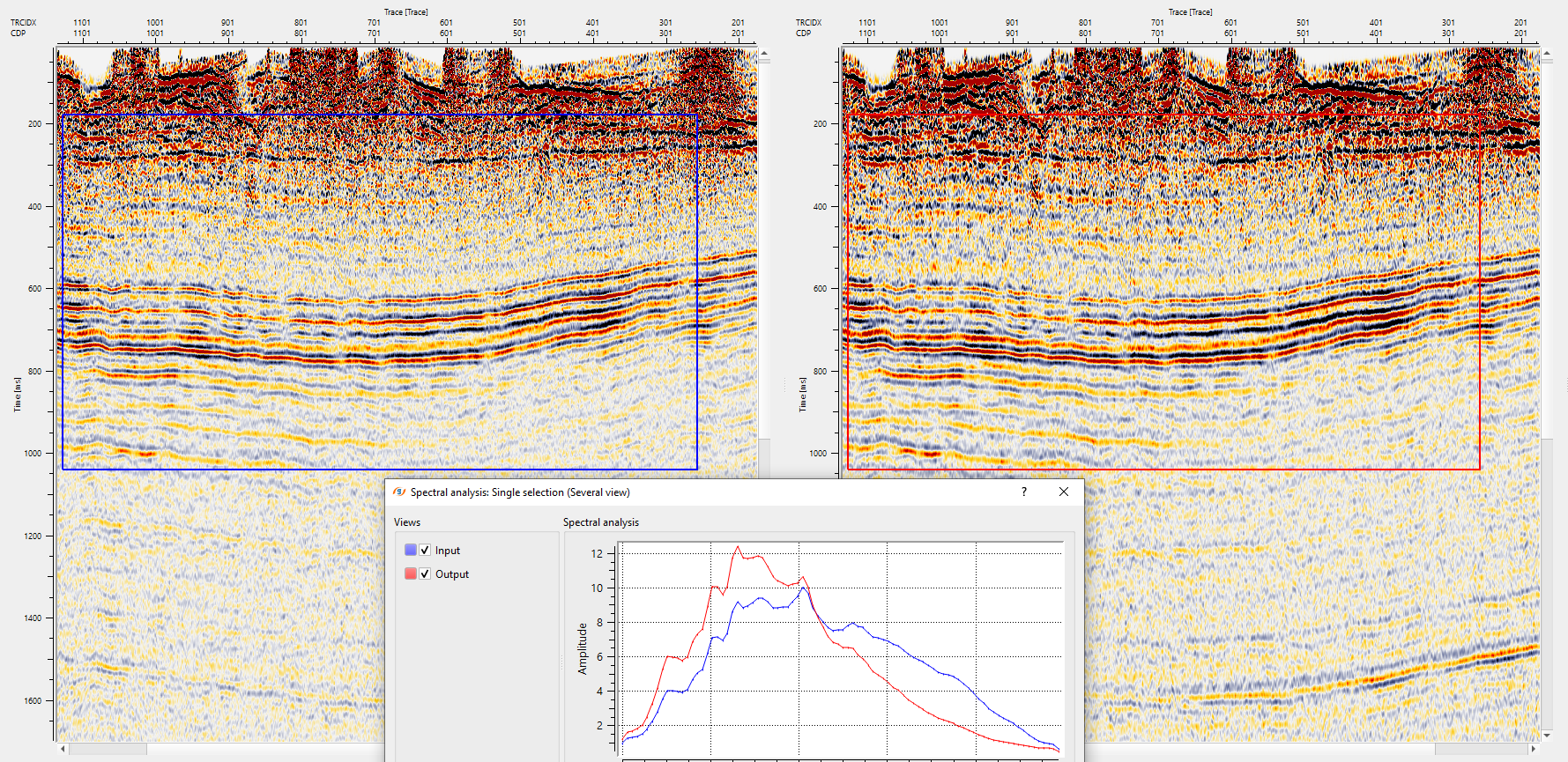
Task: Click the CDP header label on right panel
Action: pyautogui.click(x=803, y=33)
